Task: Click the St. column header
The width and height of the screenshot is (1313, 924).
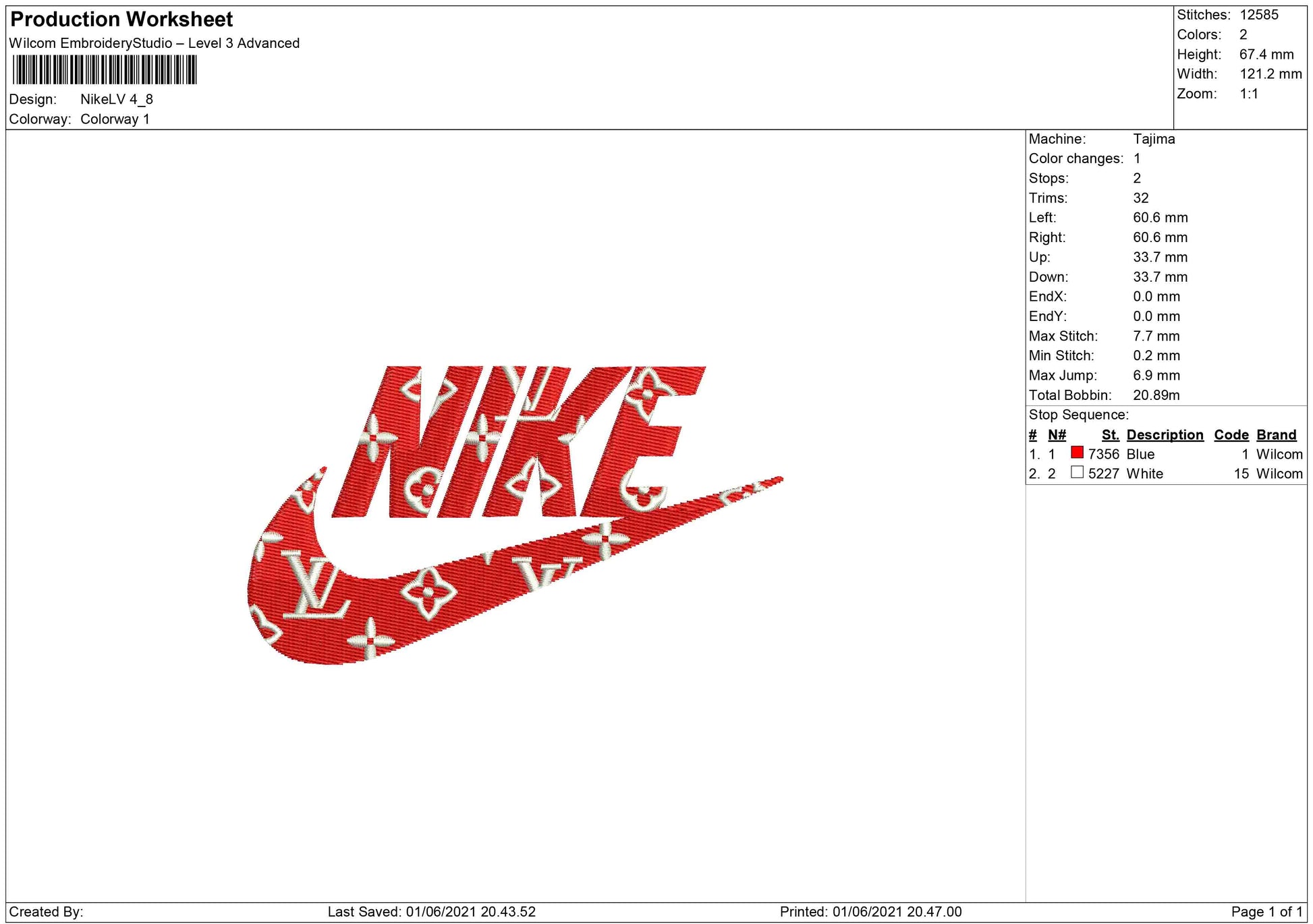Action: (x=1110, y=435)
